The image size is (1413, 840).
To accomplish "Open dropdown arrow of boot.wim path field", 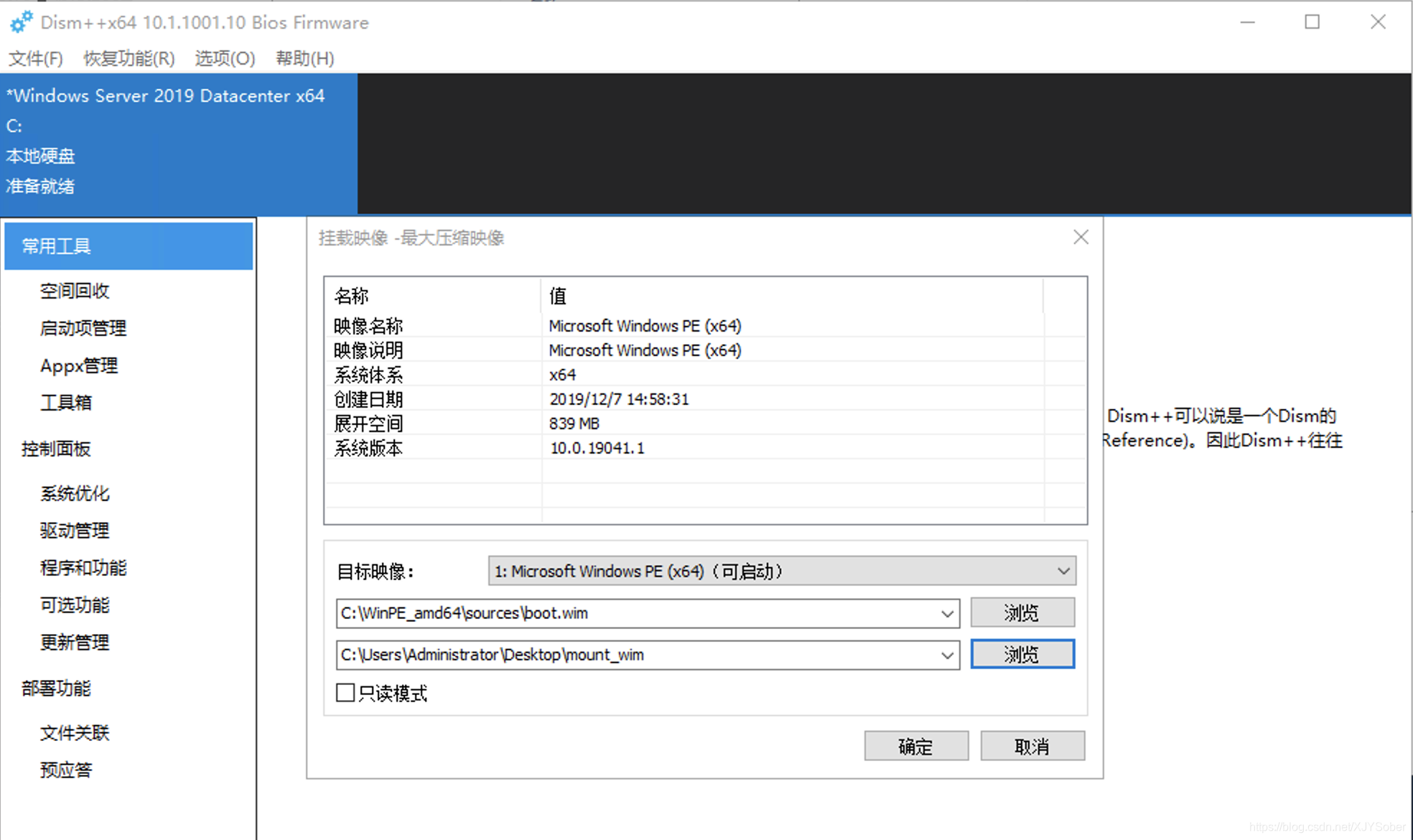I will (x=947, y=614).
